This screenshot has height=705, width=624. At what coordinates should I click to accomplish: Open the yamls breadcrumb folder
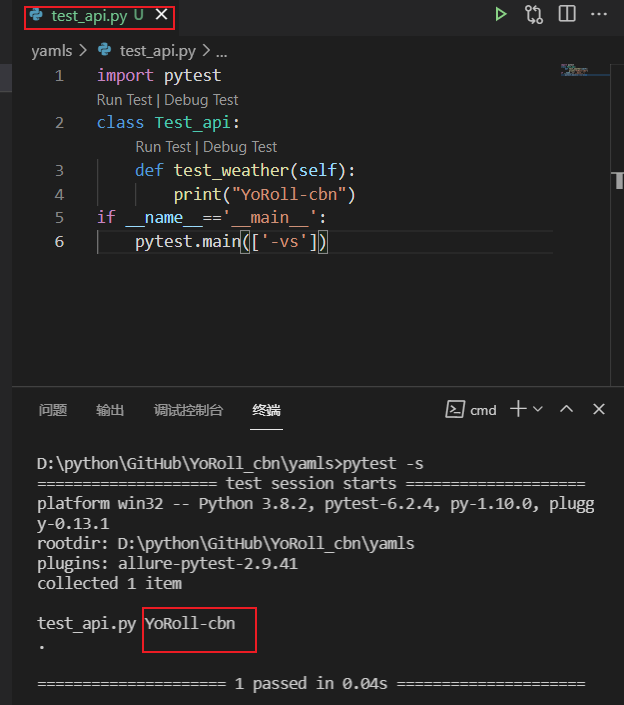click(x=52, y=51)
